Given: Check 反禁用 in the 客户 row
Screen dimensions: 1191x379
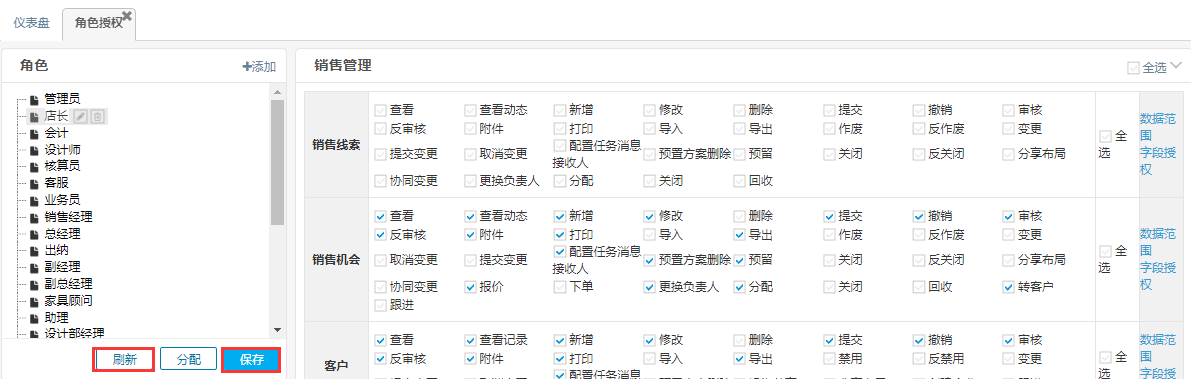Looking at the screenshot, I should click(x=918, y=358).
